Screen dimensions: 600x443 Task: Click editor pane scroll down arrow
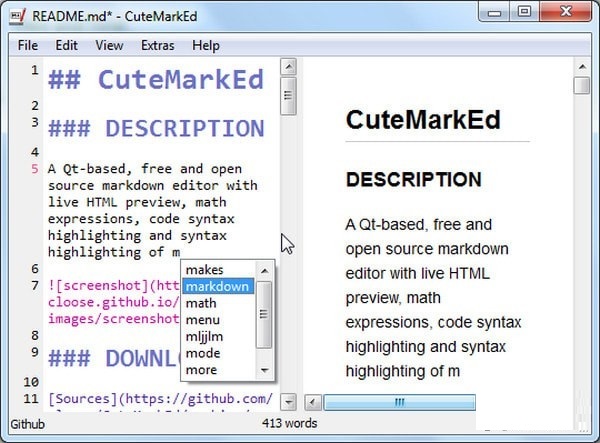(x=289, y=402)
